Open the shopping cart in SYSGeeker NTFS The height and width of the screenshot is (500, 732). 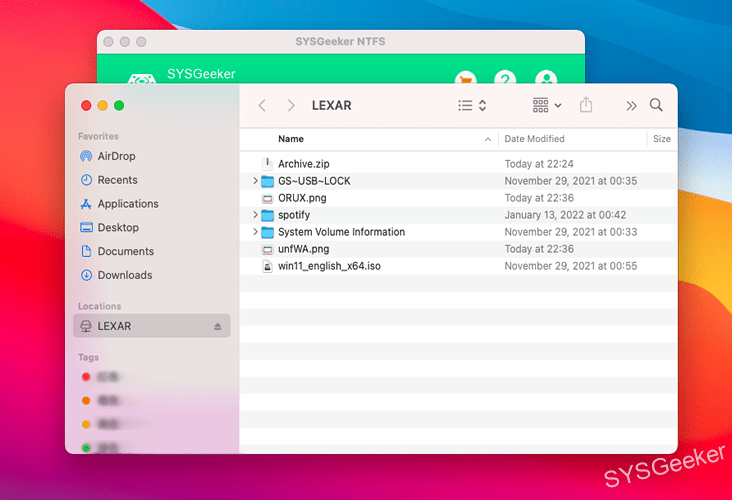click(465, 78)
